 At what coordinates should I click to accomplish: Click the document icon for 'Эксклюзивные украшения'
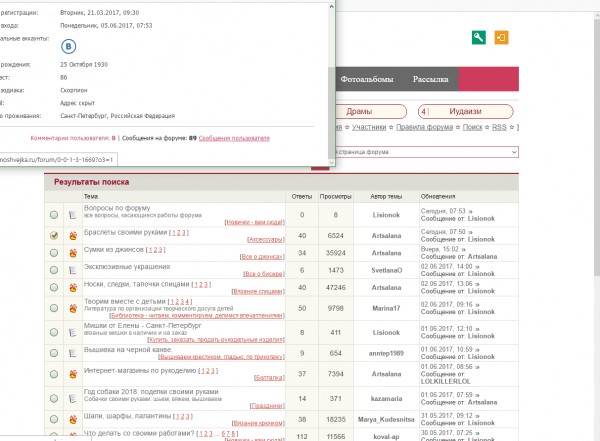[73, 270]
